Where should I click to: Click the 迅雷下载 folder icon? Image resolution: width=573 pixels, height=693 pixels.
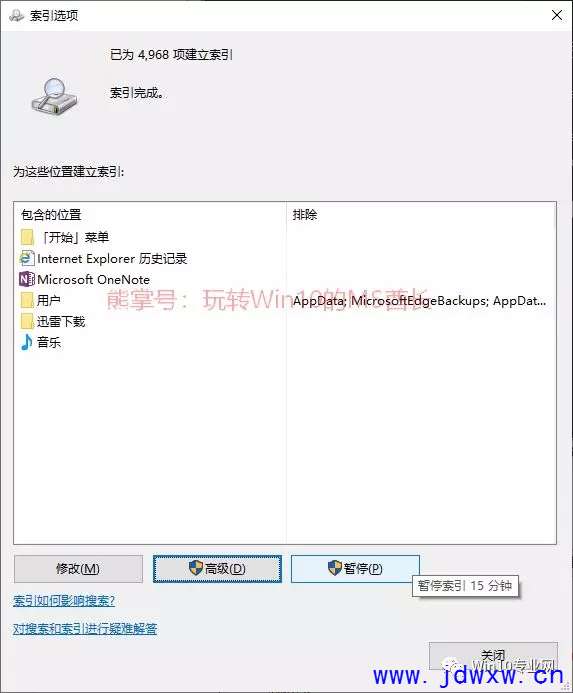coord(27,321)
